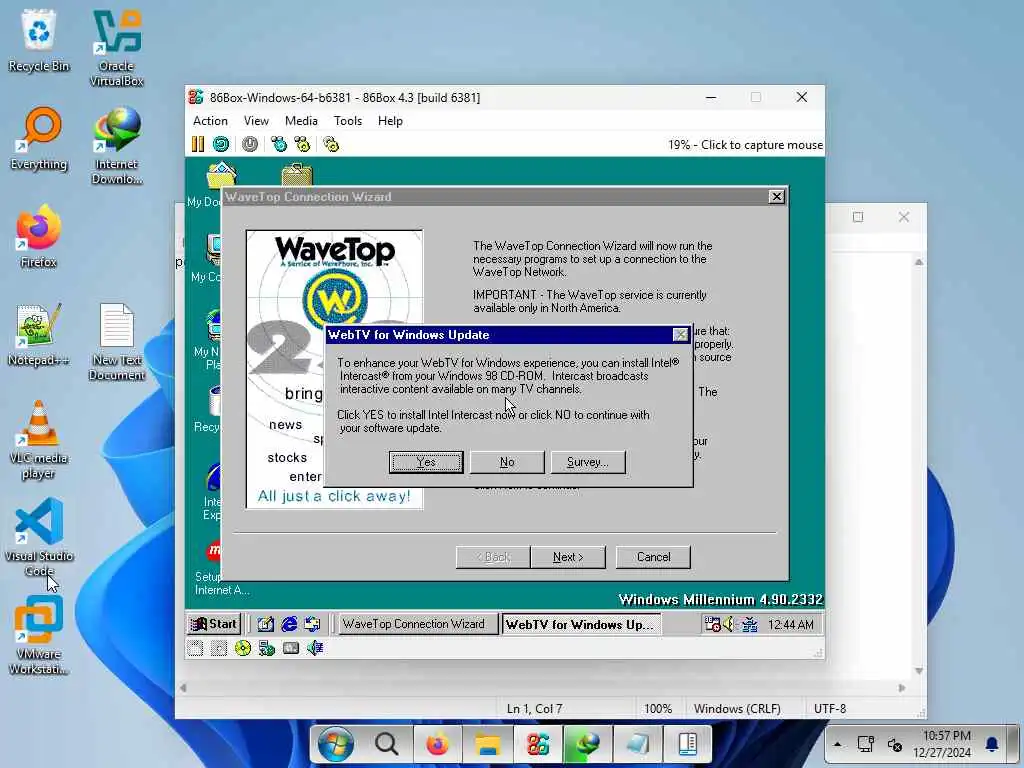Viewport: 1024px width, 768px height.
Task: Select the Internet Download Manager desktop icon
Action: pyautogui.click(x=116, y=146)
